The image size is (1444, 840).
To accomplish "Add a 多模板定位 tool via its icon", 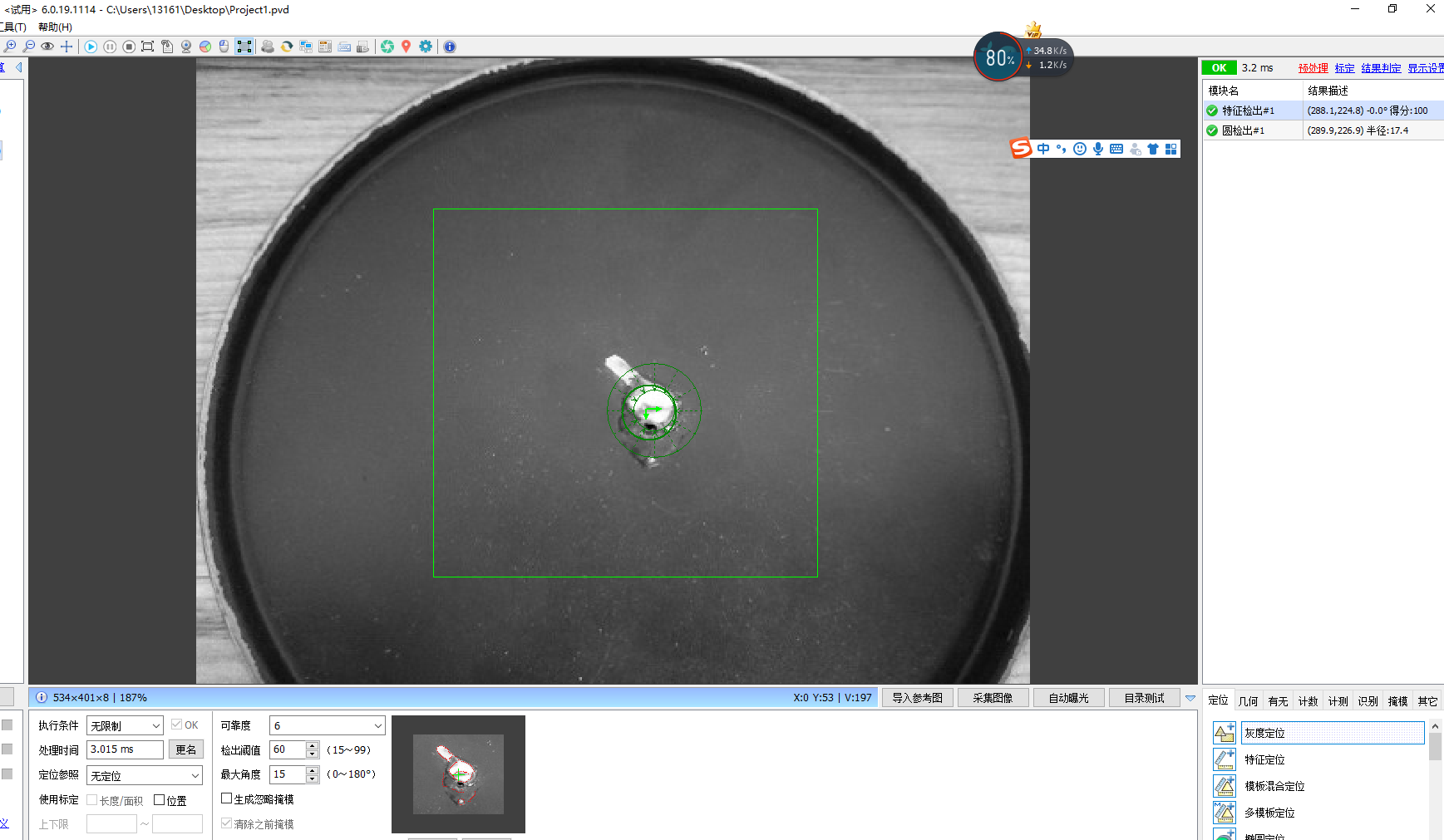I will pos(1225,813).
